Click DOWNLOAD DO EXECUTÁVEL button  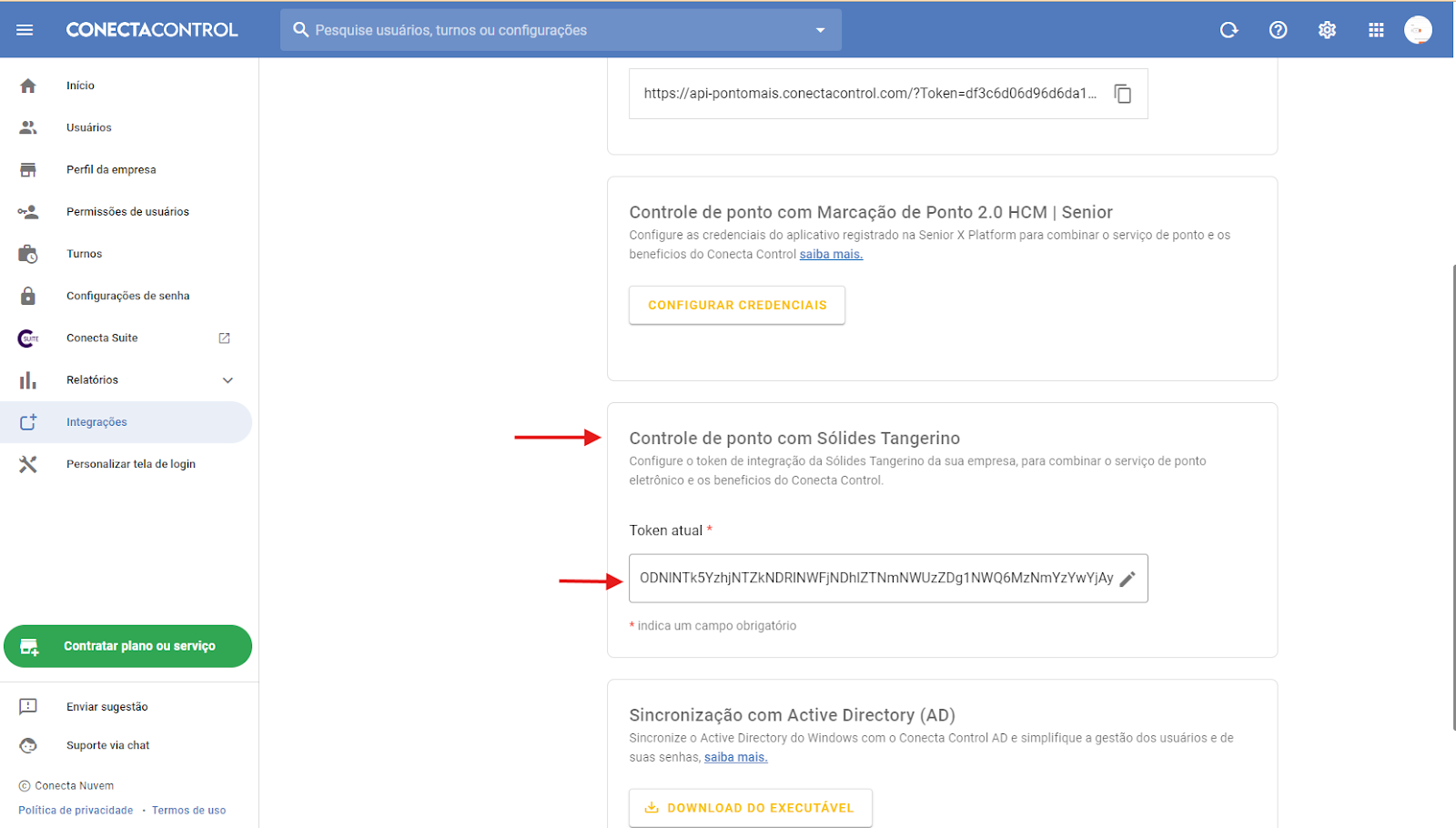751,808
